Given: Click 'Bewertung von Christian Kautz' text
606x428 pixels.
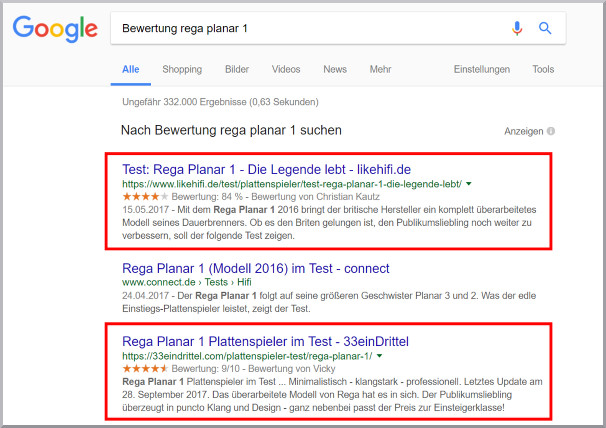Looking at the screenshot, I should click(315, 197).
